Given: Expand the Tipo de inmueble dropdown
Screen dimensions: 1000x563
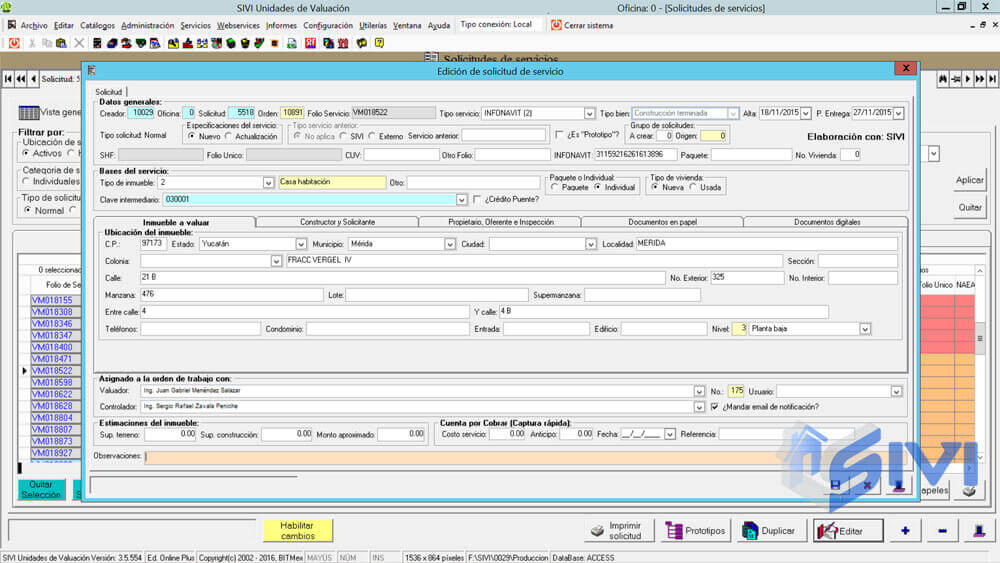Looking at the screenshot, I should [x=268, y=183].
